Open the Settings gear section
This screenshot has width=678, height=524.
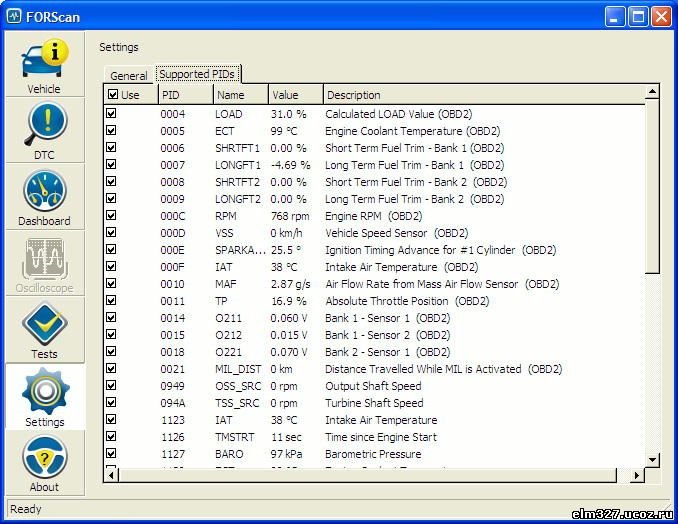[x=45, y=397]
